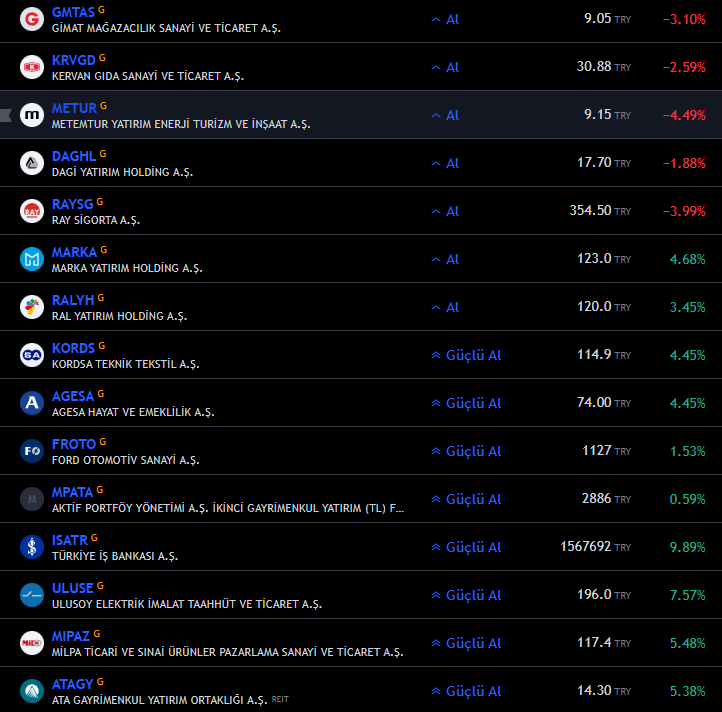The height and width of the screenshot is (712, 722).
Task: Click the 354.50 TRY price value
Action: tap(600, 211)
